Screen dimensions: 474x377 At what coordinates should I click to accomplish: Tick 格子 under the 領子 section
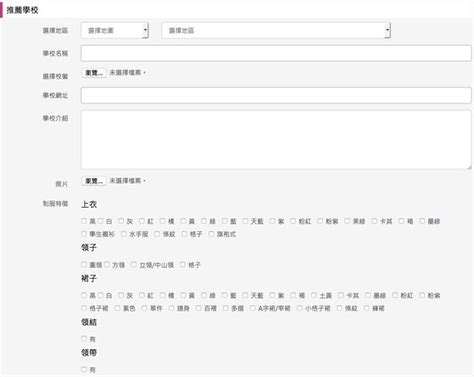[183, 265]
